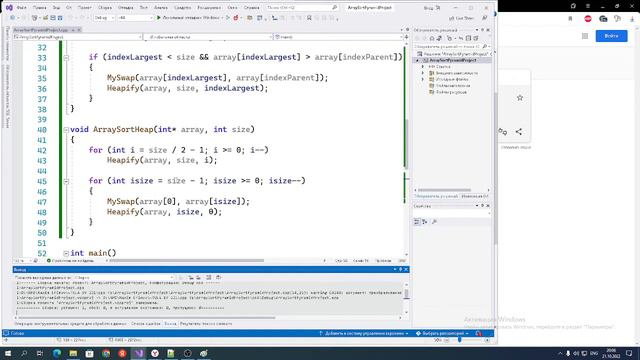Open the Тест menu
640x360 pixels.
coord(144,7)
